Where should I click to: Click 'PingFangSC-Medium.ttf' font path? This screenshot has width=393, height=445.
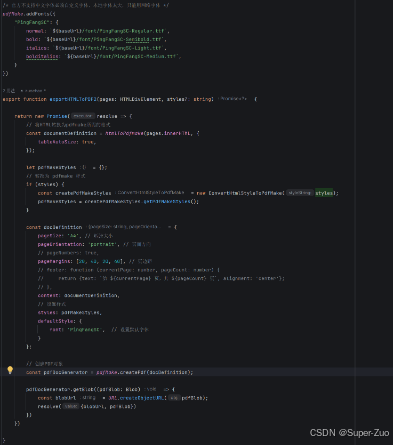coord(144,56)
